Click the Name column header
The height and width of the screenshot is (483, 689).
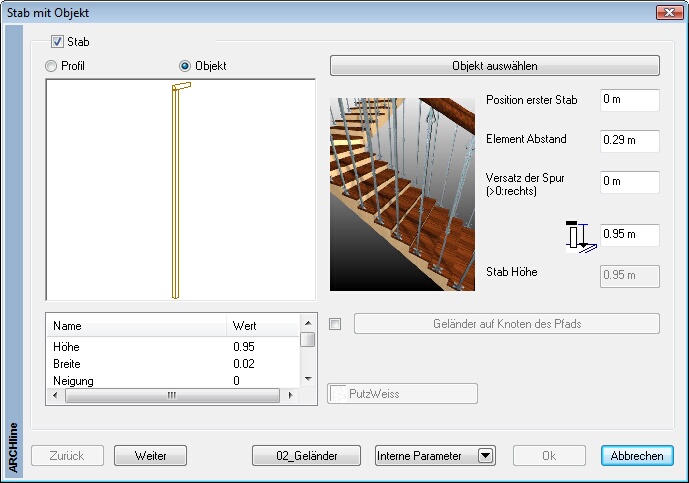pos(136,326)
